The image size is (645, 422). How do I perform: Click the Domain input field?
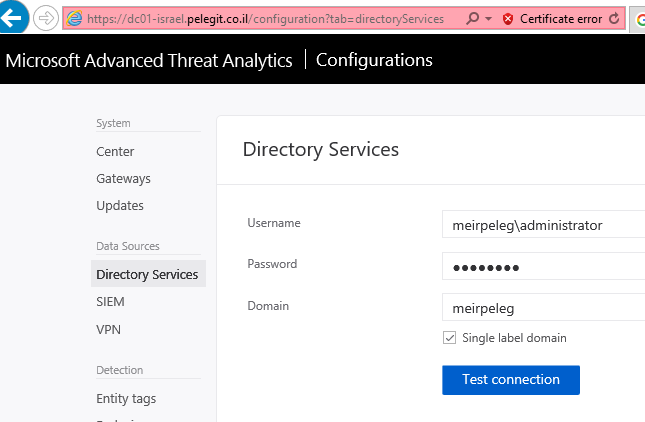[543, 307]
